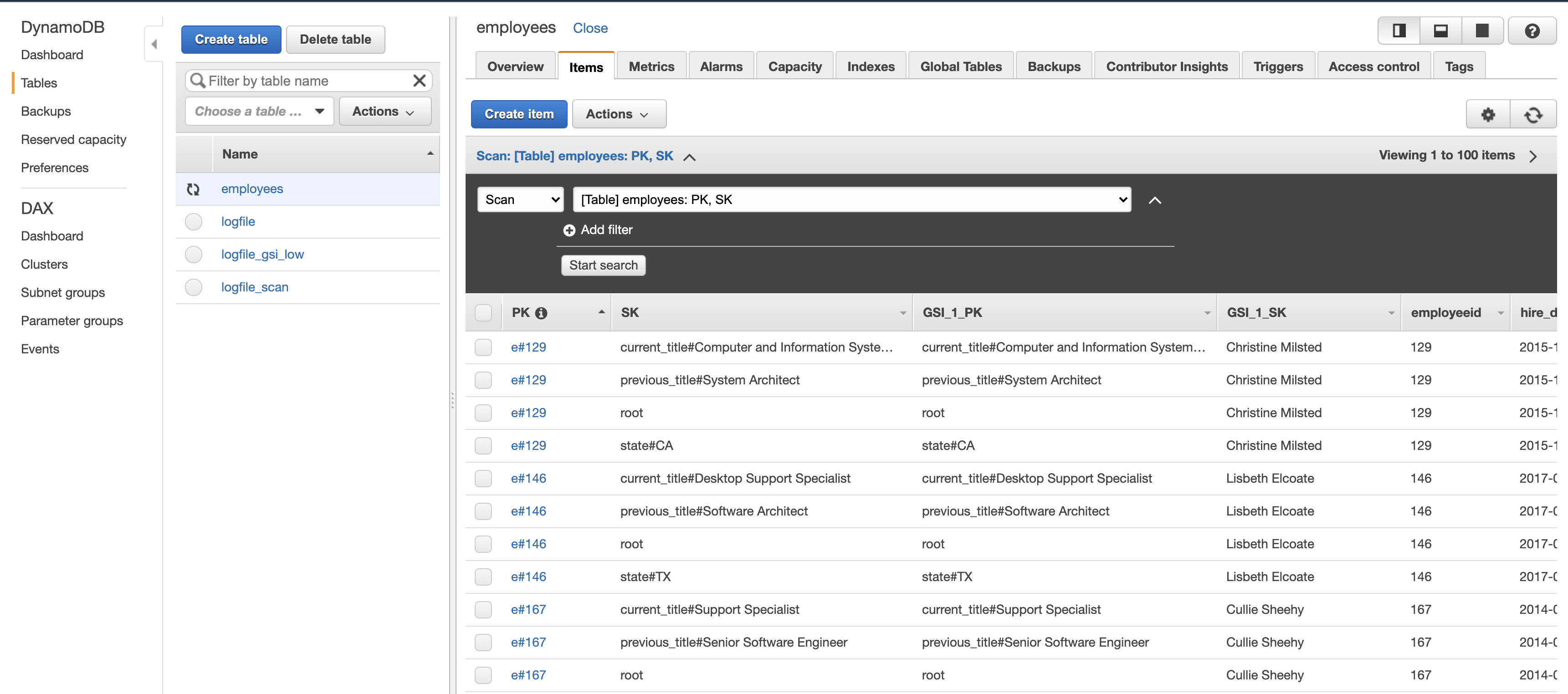The width and height of the screenshot is (1568, 694).
Task: Collapse the search panel with the caret icon
Action: pyautogui.click(x=1155, y=200)
